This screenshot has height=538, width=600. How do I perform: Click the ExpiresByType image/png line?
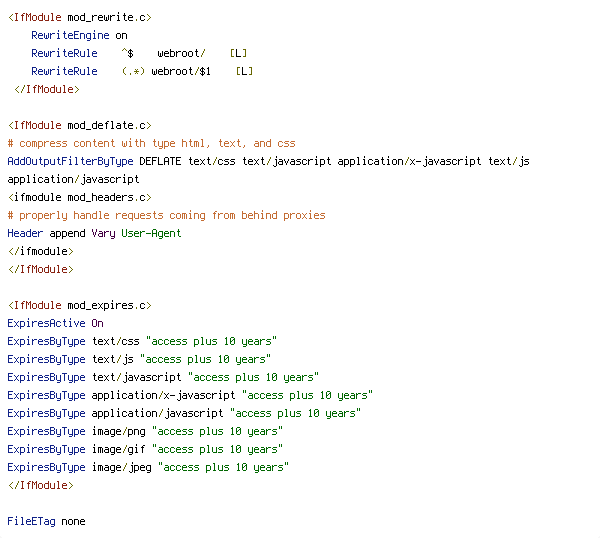pos(145,431)
